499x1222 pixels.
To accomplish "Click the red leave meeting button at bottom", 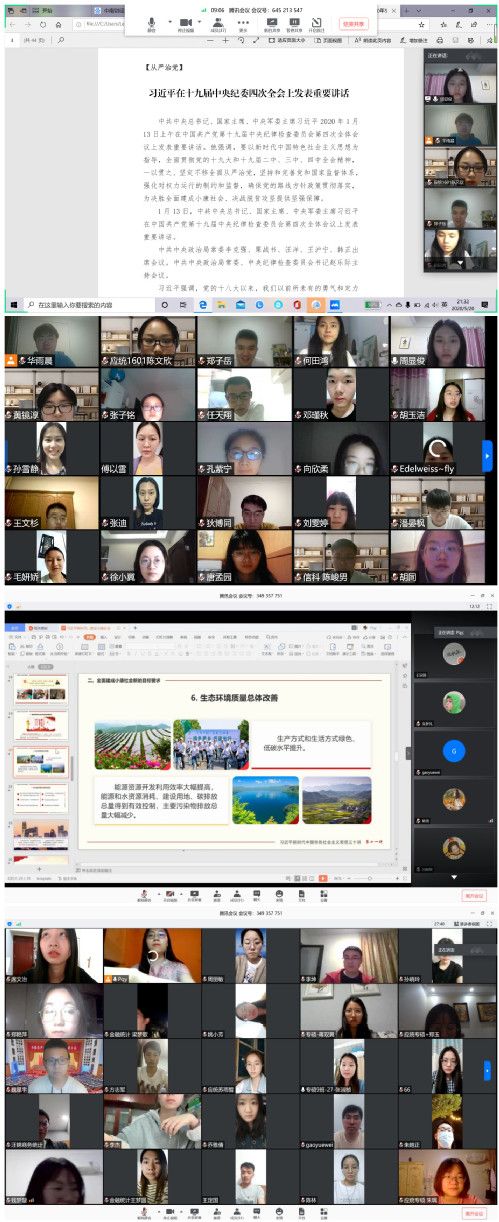I will [x=473, y=895].
